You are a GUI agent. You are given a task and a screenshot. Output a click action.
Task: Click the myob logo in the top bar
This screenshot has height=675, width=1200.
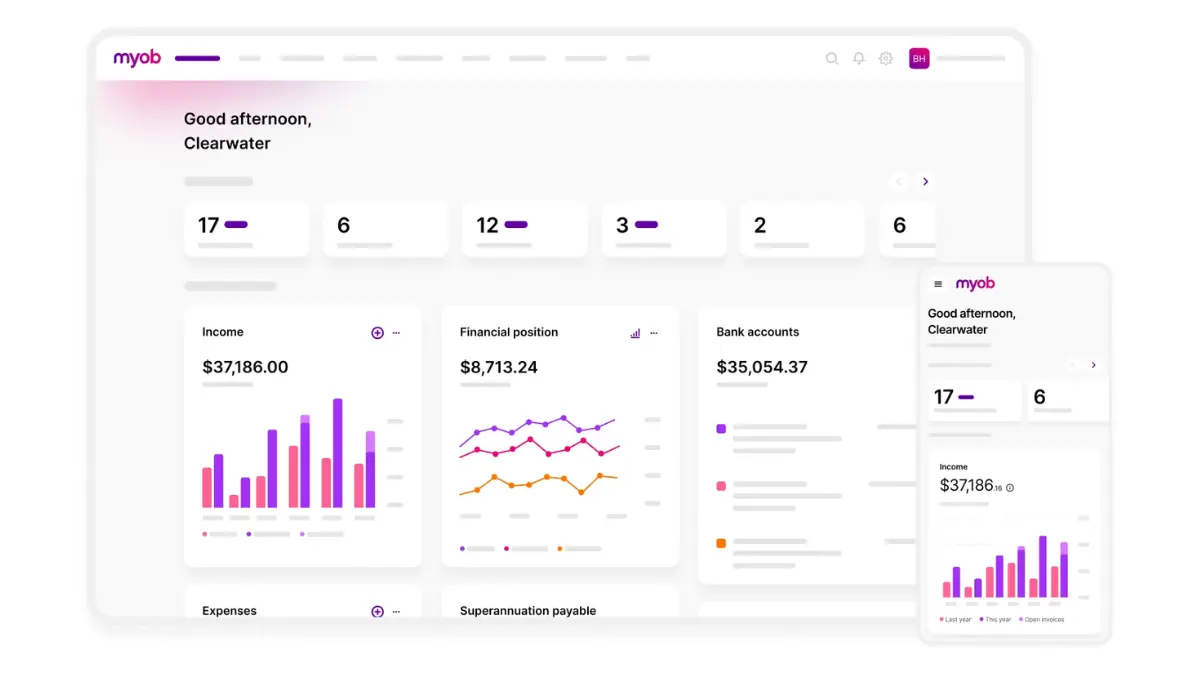click(x=136, y=58)
